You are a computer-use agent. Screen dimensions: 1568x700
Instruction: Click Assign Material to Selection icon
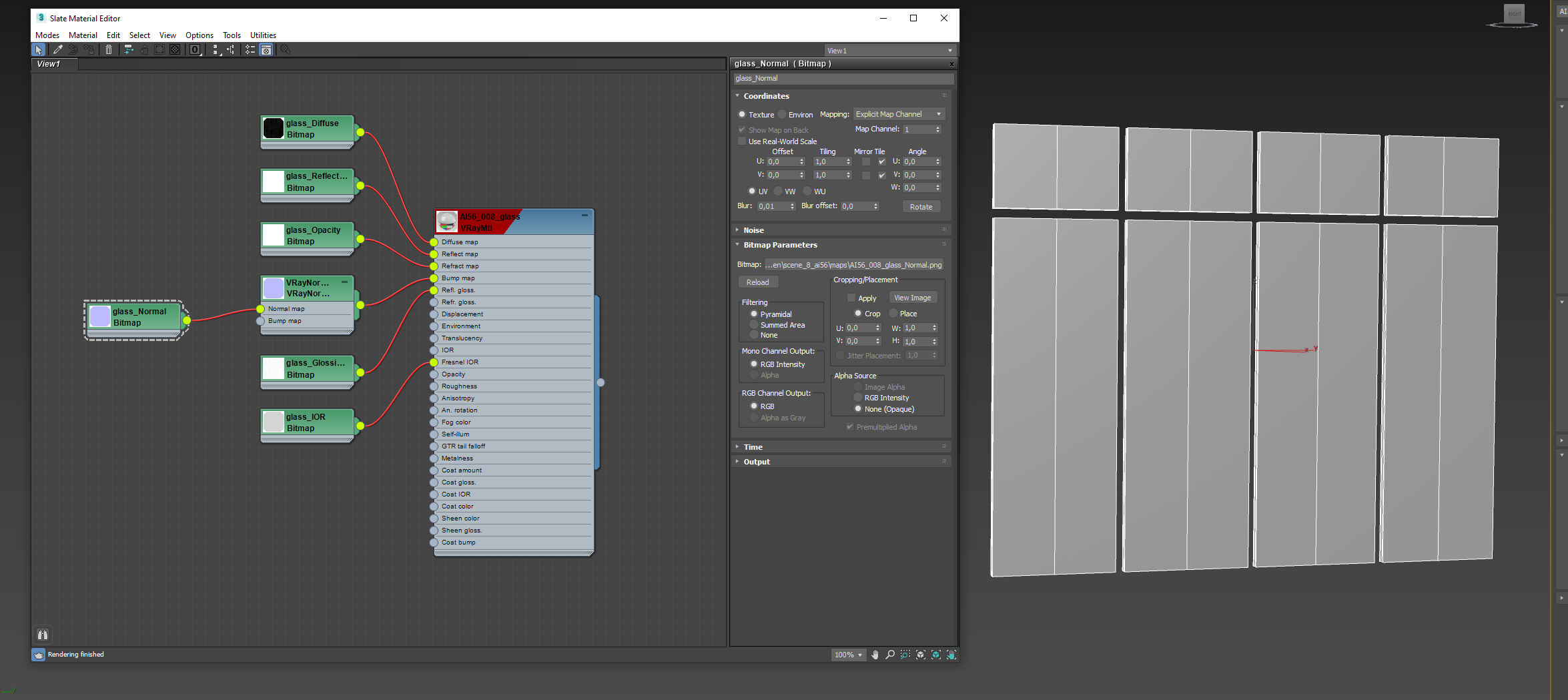(x=89, y=50)
